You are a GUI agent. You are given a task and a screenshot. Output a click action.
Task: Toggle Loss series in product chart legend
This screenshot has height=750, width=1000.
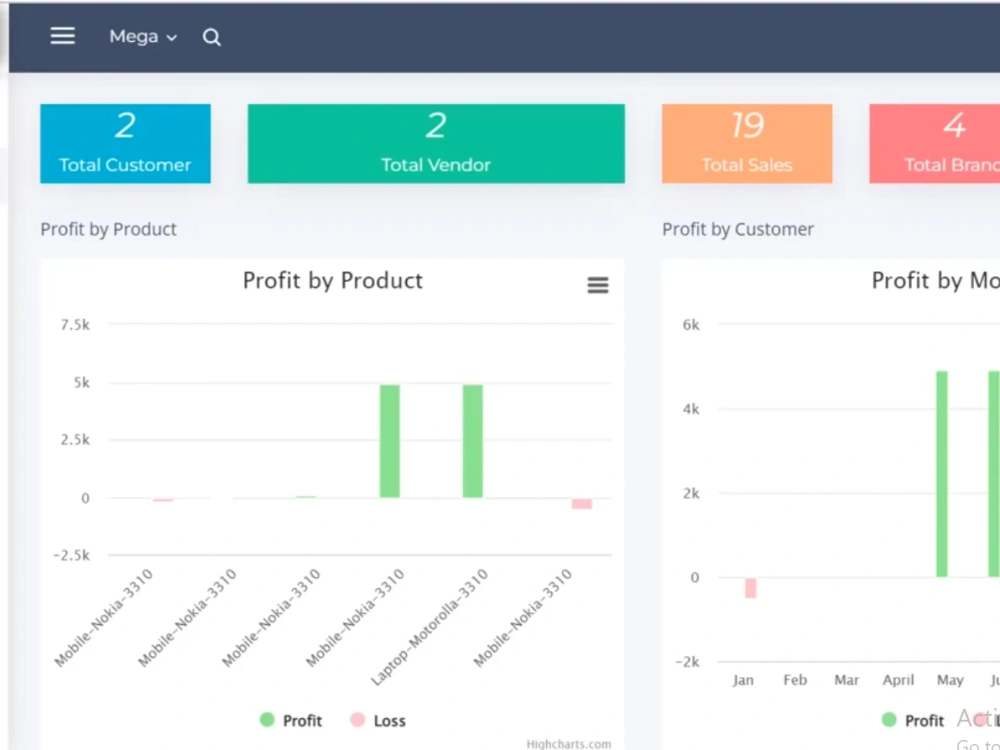tap(378, 721)
